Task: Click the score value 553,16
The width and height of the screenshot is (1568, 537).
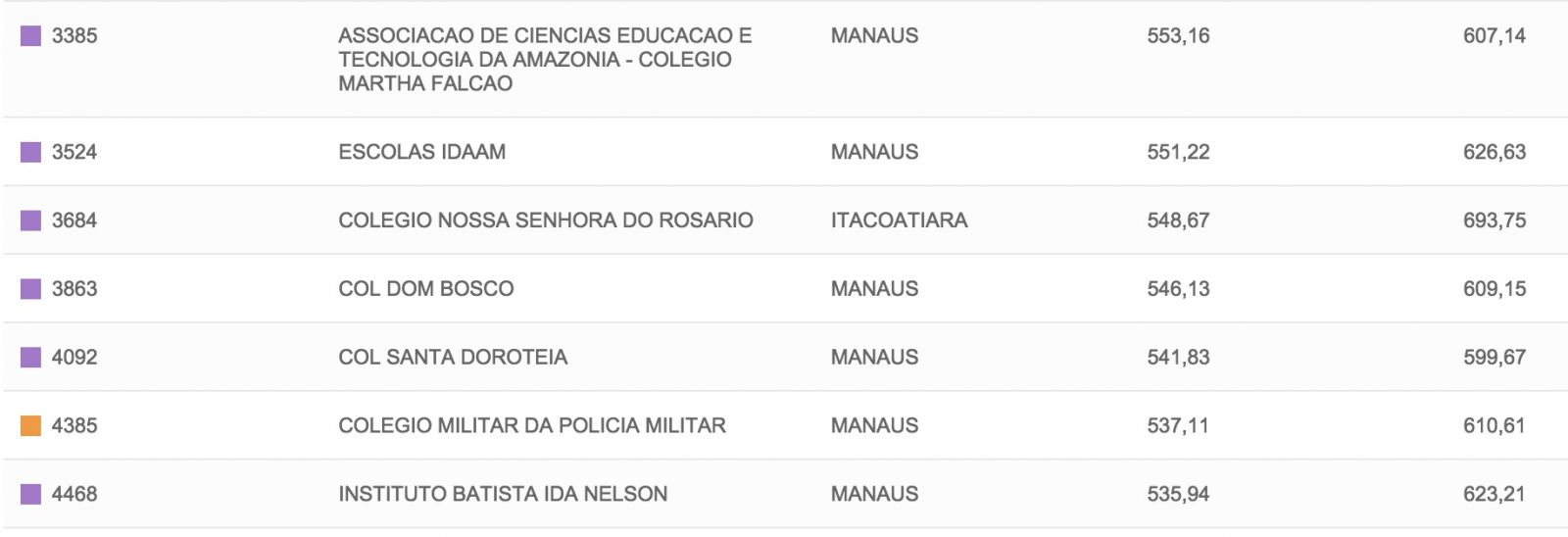Action: click(1178, 36)
